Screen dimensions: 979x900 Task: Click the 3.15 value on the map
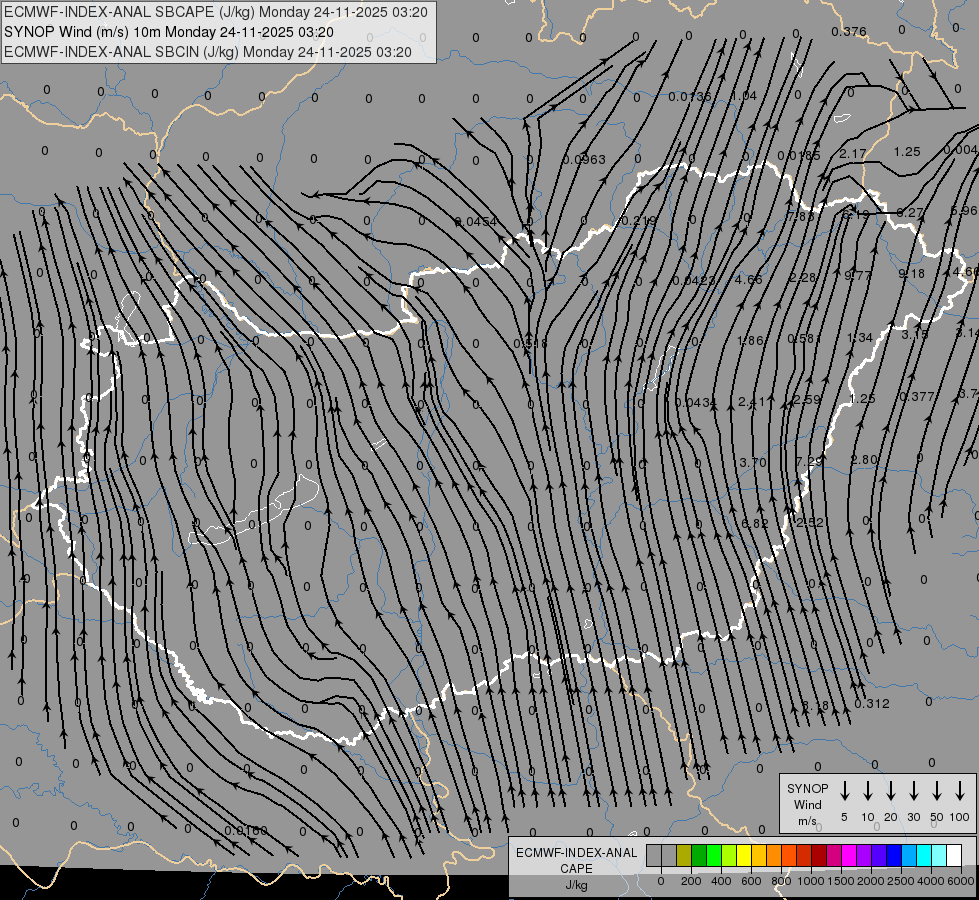tap(915, 335)
